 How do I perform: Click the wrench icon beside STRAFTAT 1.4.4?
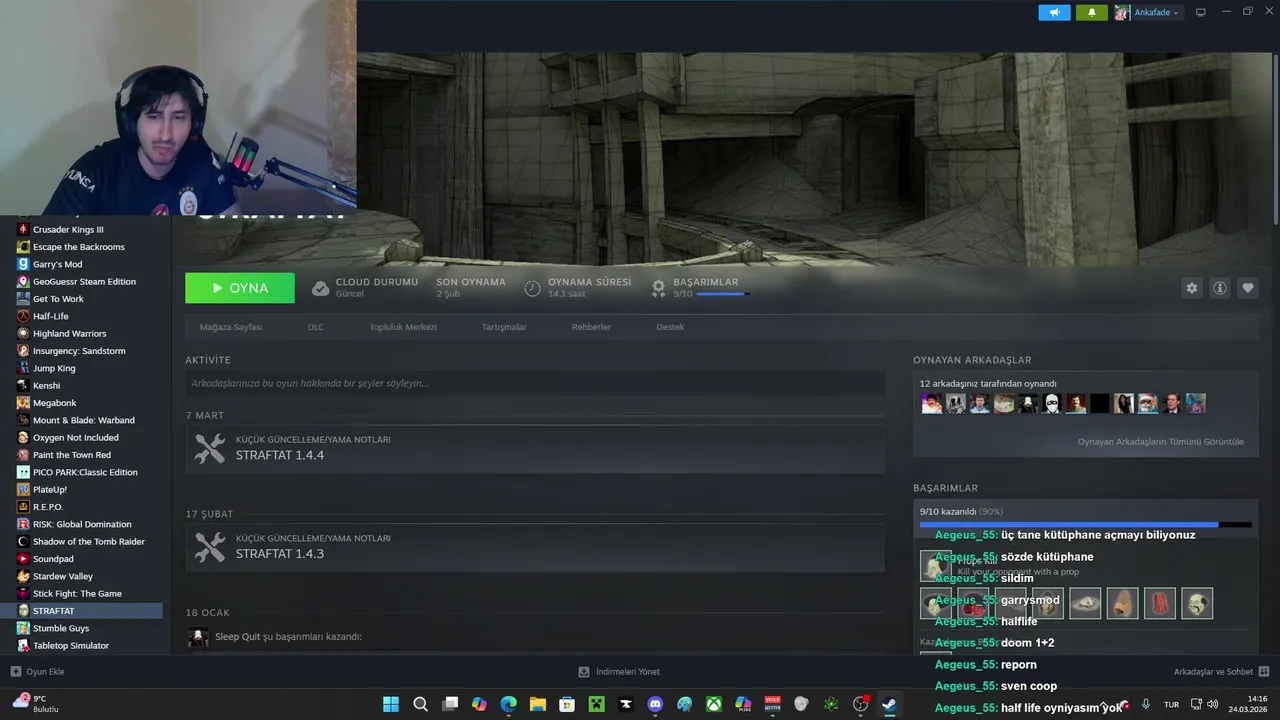coord(210,448)
